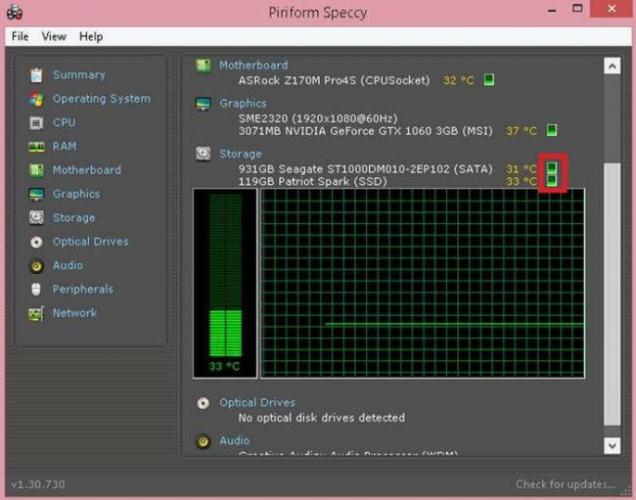The image size is (636, 500).
Task: Click the Peripherals mouse icon
Action: coord(36,290)
